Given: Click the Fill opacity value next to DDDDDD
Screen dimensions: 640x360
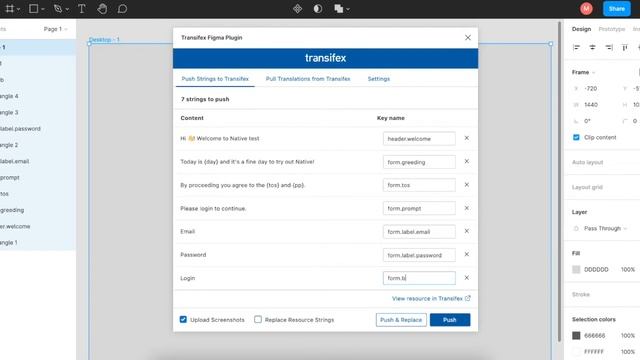Looking at the screenshot, I should pyautogui.click(x=627, y=269).
